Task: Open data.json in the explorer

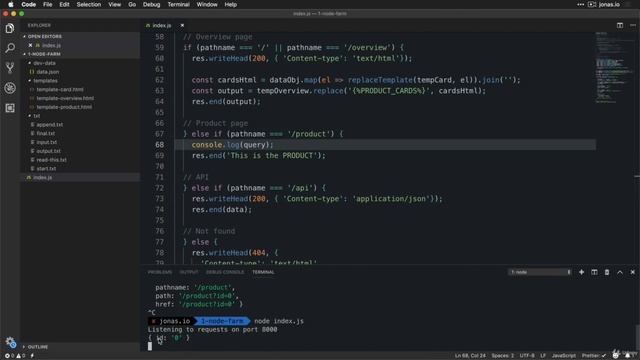Action: (47, 72)
